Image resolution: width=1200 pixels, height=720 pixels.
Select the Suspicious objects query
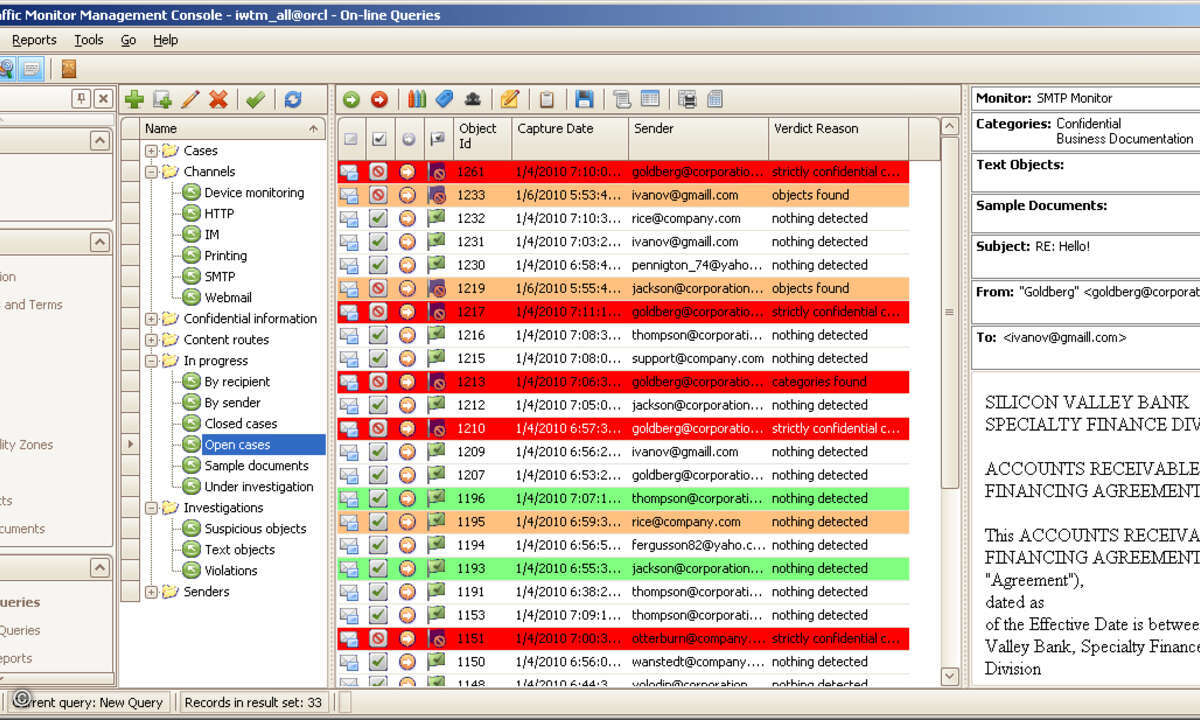tap(255, 529)
